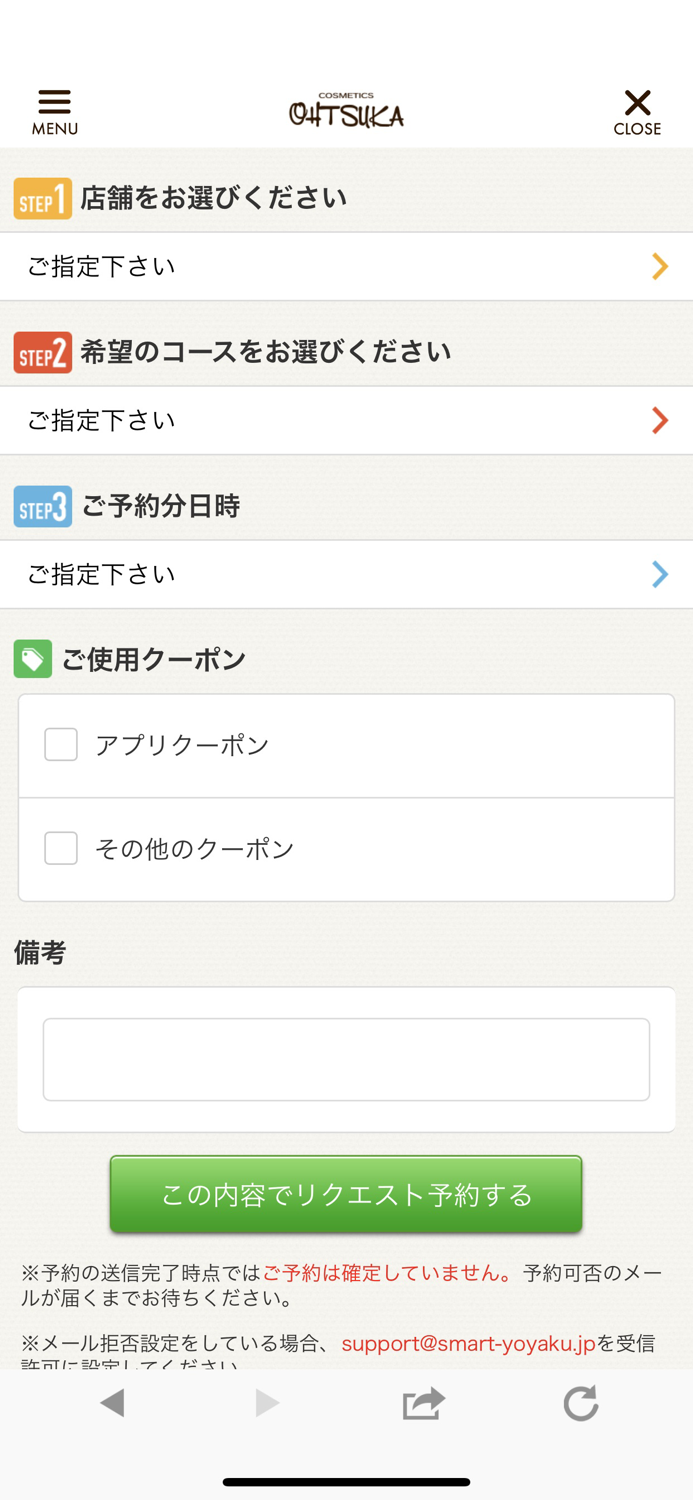Tap the blue STEP3 badge
The image size is (693, 1500).
[x=43, y=506]
